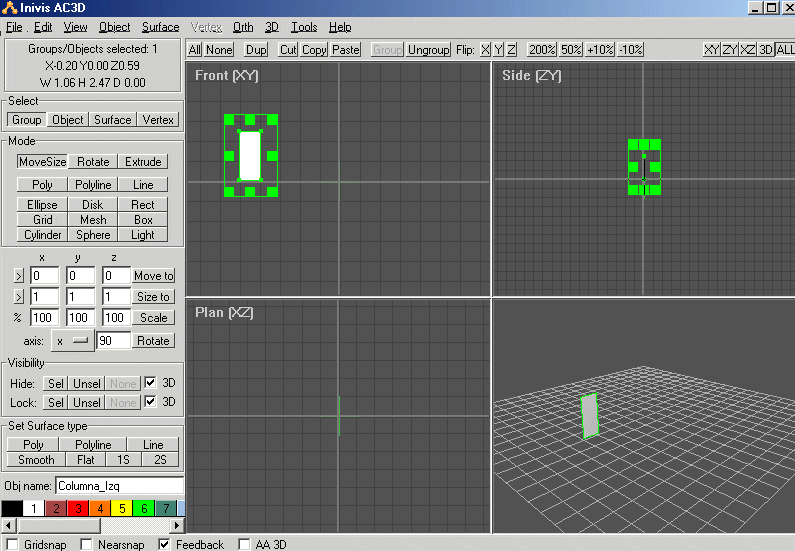Screen dimensions: 795x551
Task: Select the Rotate mode tool
Action: coord(93,161)
